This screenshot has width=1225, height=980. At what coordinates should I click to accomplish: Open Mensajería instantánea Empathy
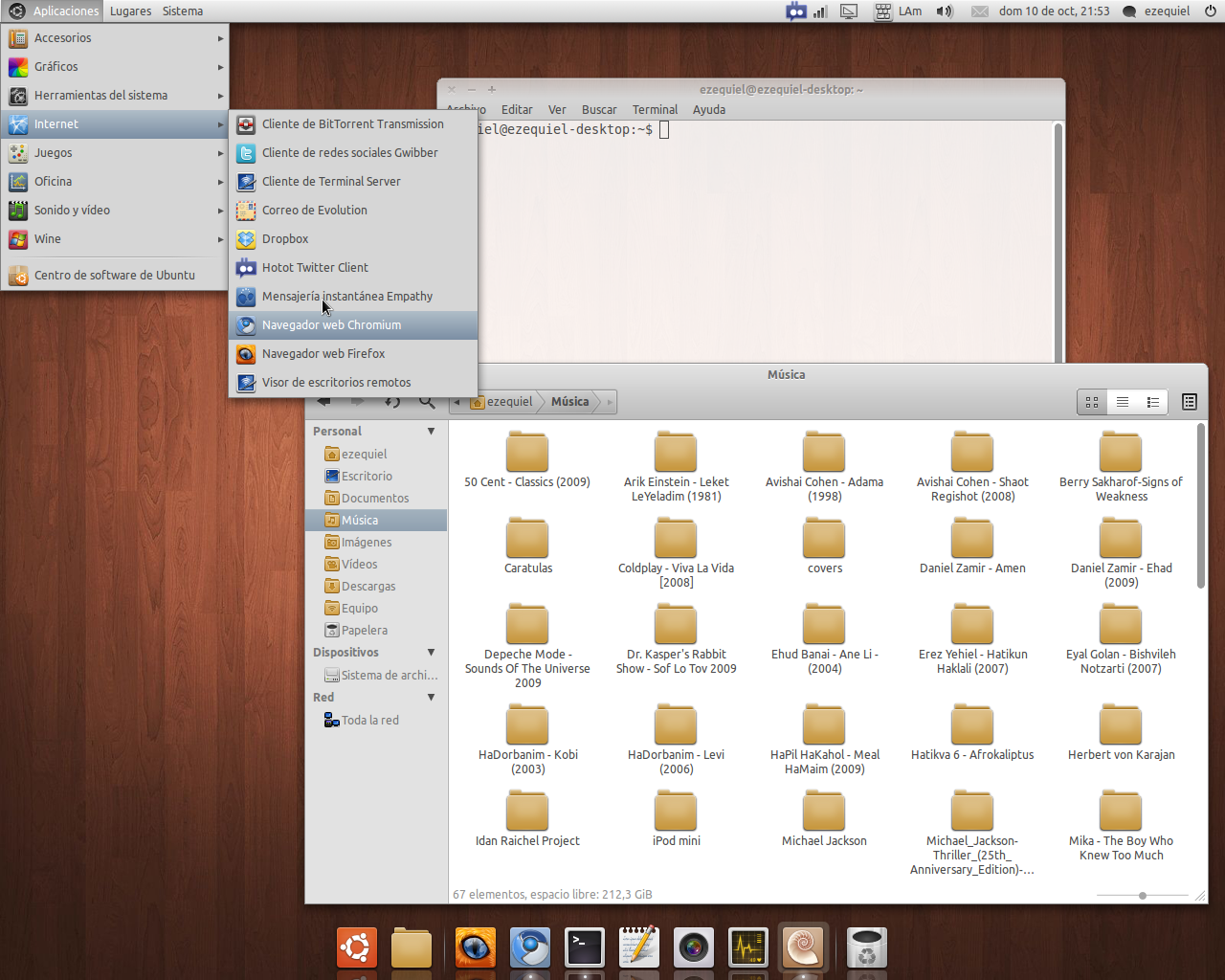(352, 297)
